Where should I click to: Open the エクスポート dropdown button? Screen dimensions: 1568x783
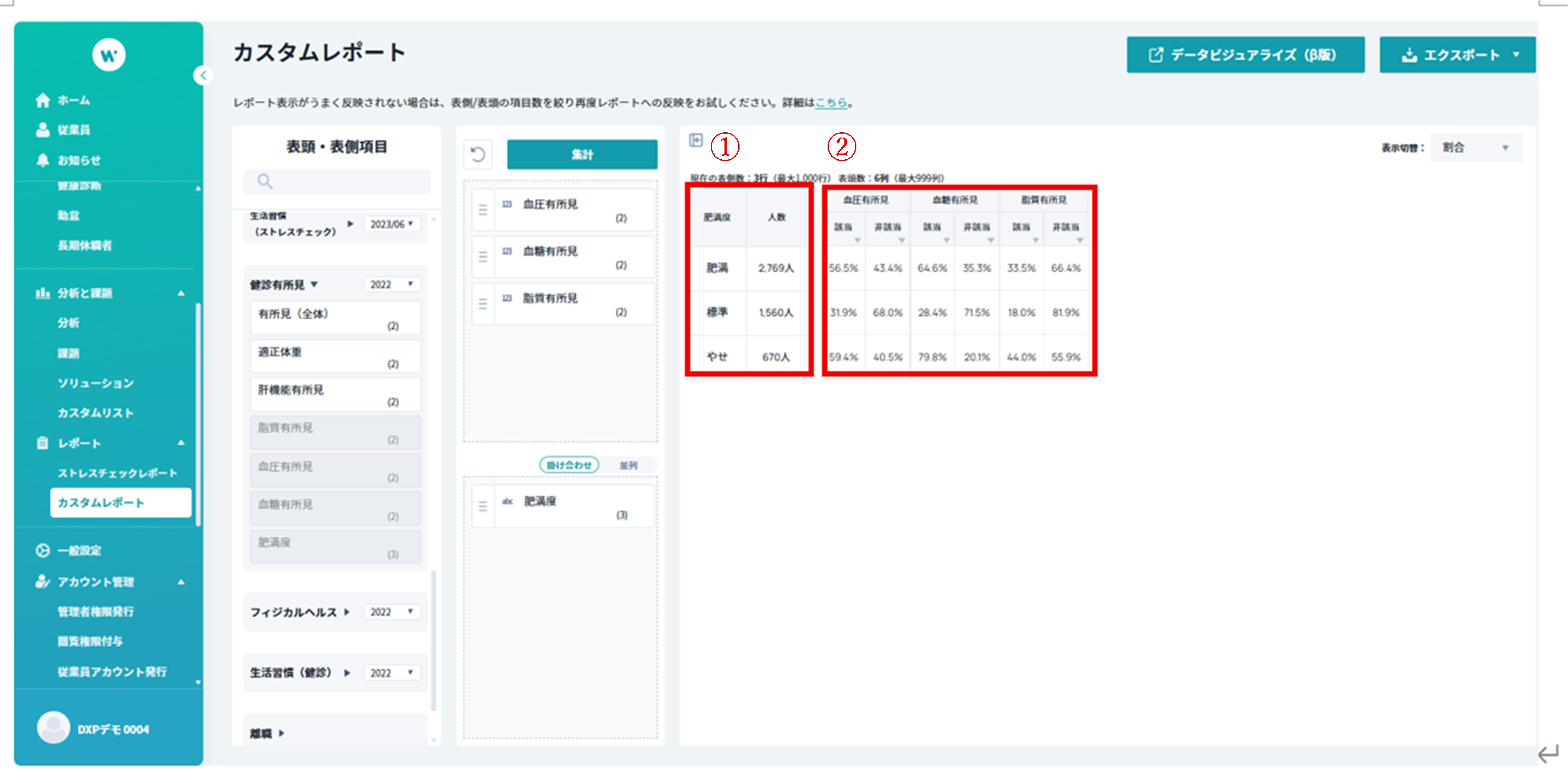coord(1457,55)
